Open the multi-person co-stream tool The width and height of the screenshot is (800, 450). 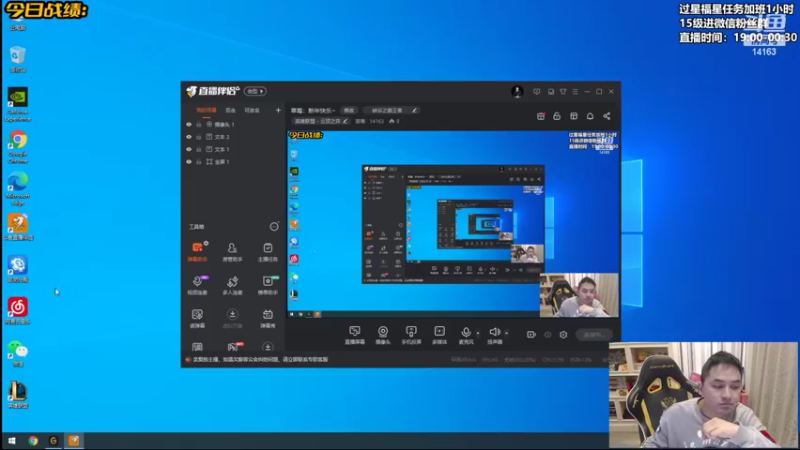click(x=232, y=285)
